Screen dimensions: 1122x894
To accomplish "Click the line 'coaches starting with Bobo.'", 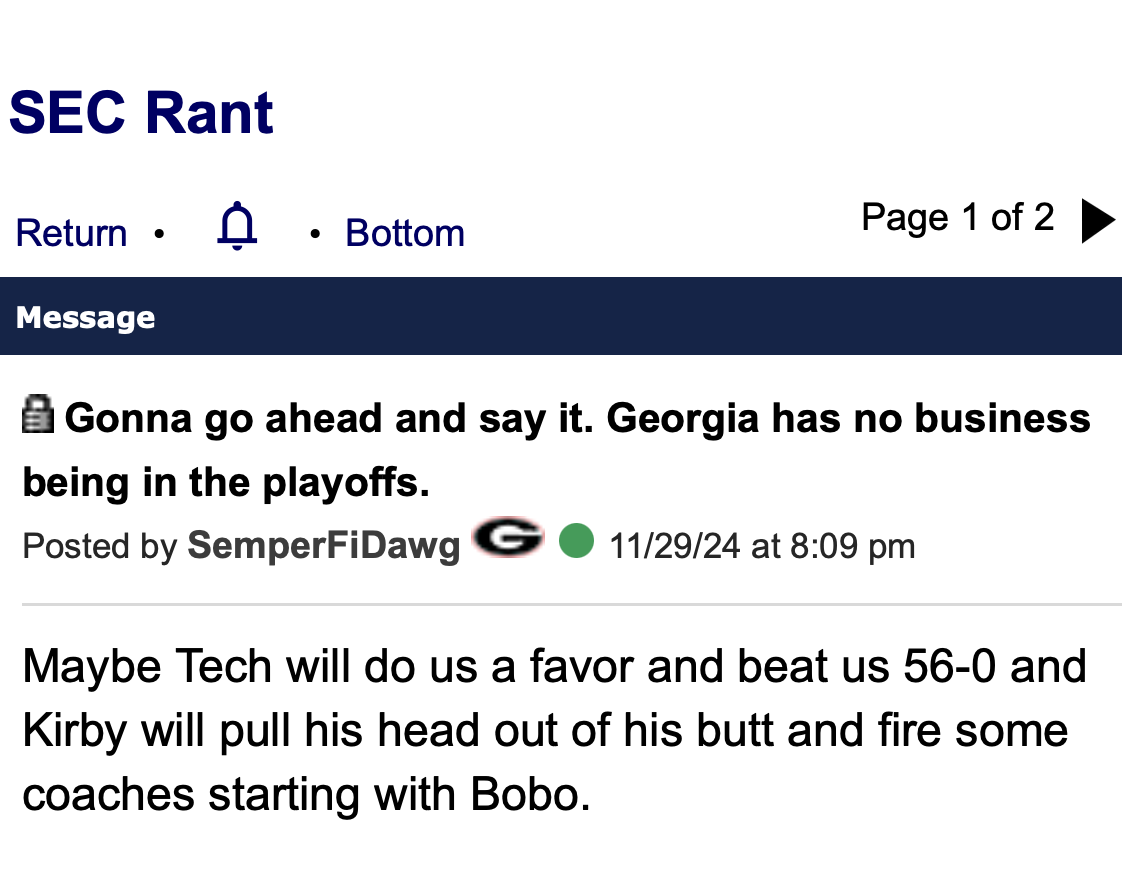I will pyautogui.click(x=306, y=794).
